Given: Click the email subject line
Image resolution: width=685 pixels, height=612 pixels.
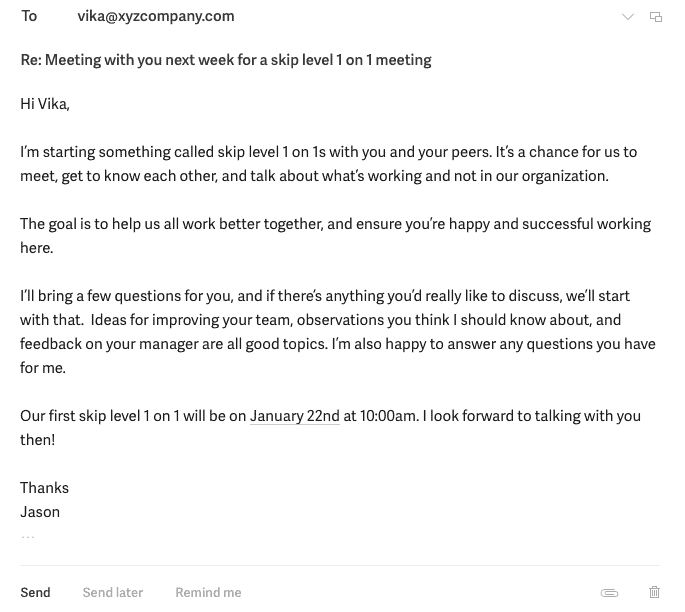Looking at the screenshot, I should pos(226,60).
